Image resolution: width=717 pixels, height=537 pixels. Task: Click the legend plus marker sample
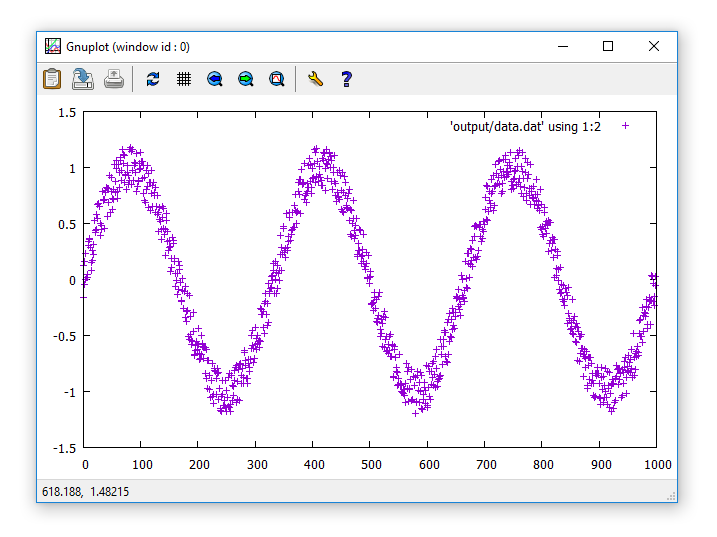(626, 126)
